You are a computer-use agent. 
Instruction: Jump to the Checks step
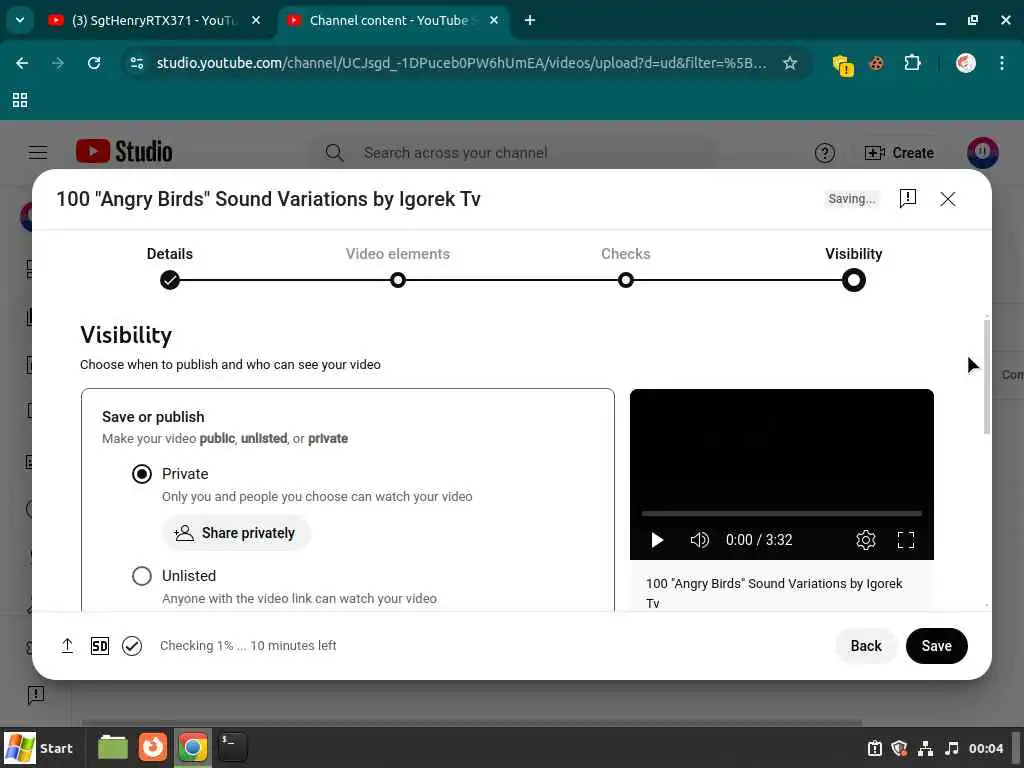(626, 280)
